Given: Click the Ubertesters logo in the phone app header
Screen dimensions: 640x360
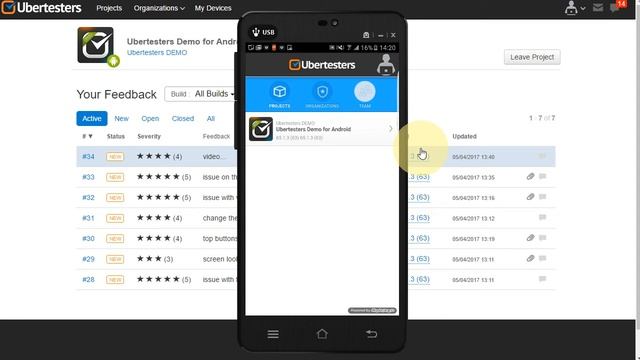Looking at the screenshot, I should pos(322,64).
